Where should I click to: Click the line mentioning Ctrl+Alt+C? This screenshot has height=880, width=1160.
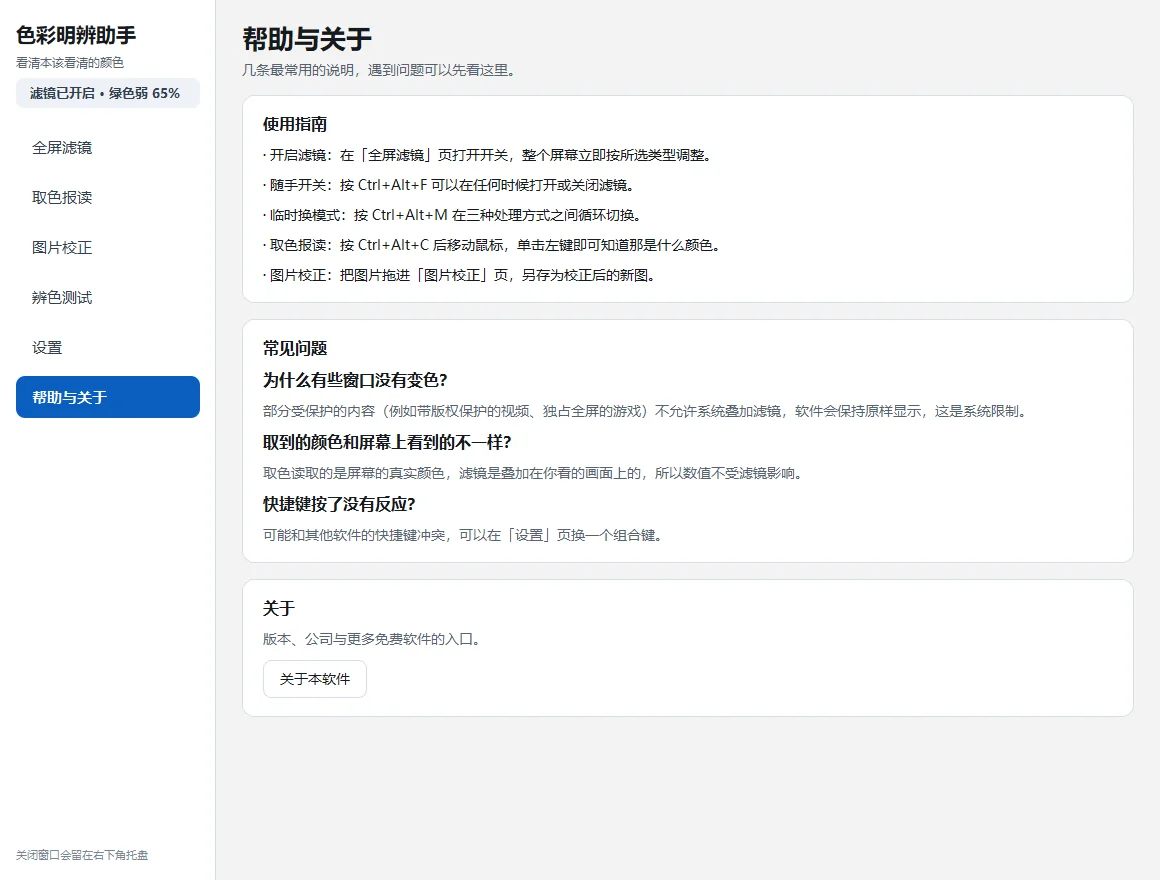492,245
